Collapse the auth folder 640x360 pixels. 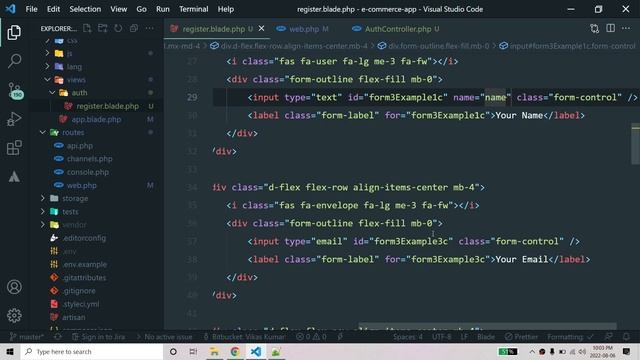point(52,93)
